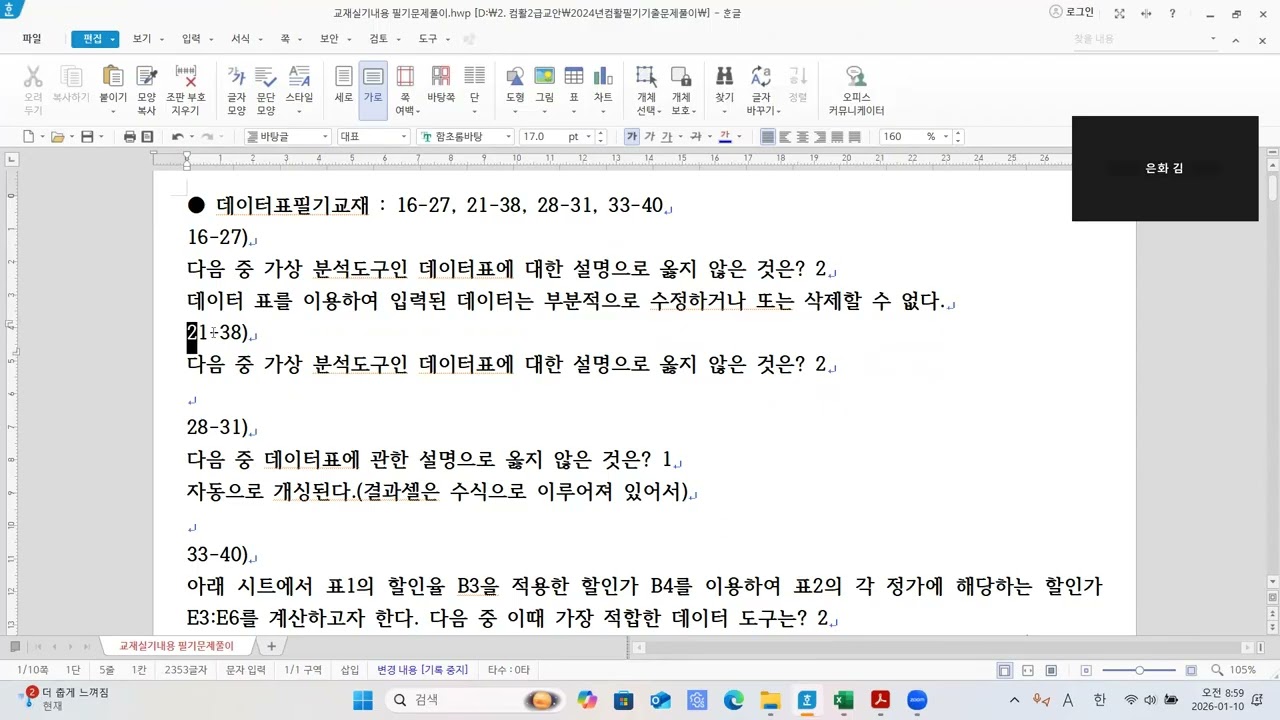1280x720 pixels.
Task: Open the 함초롬바탕 font dropdown
Action: pyautogui.click(x=508, y=137)
